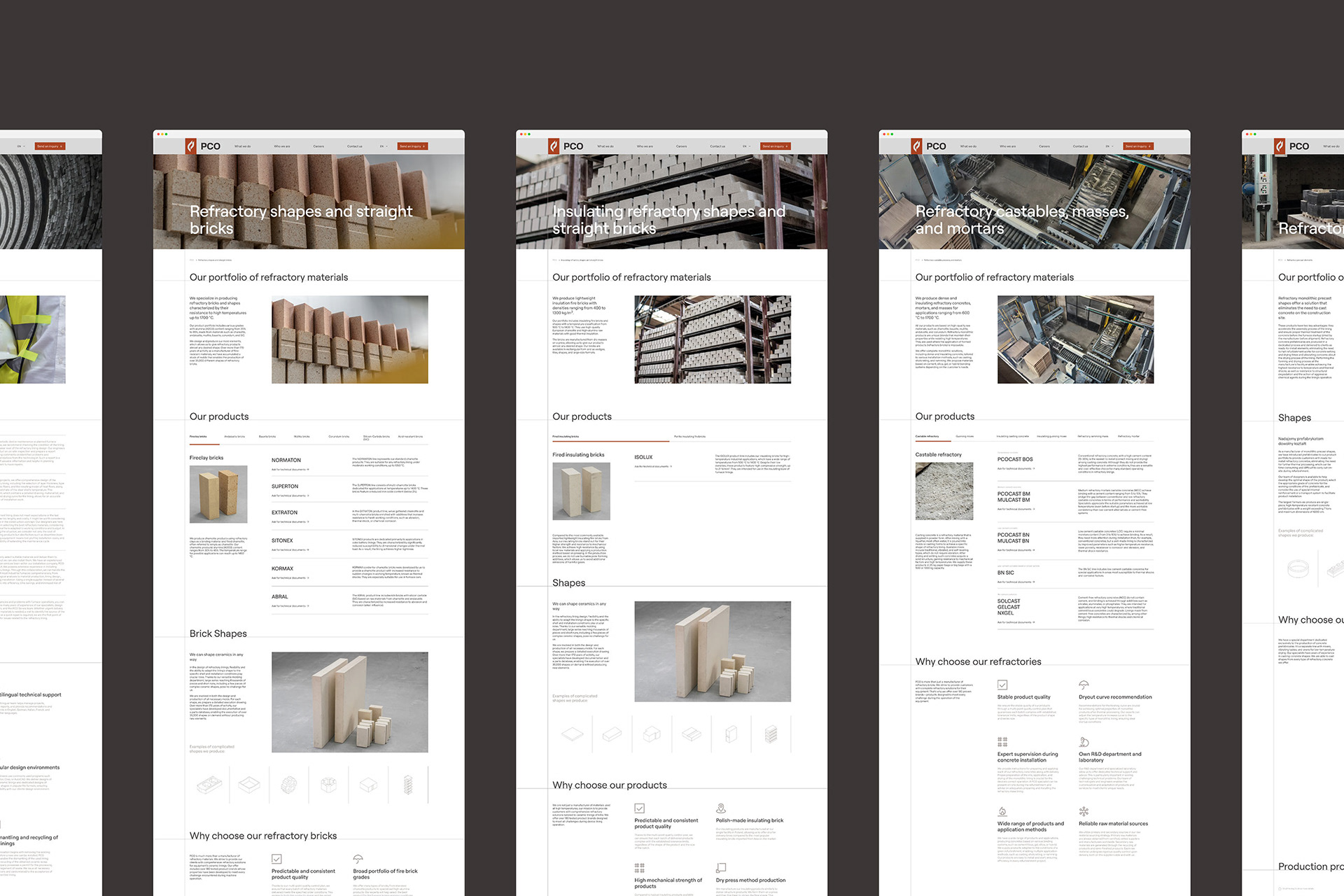Click icon above Broad portfolio of fire brick grades
This screenshot has width=1344, height=896.
358,859
